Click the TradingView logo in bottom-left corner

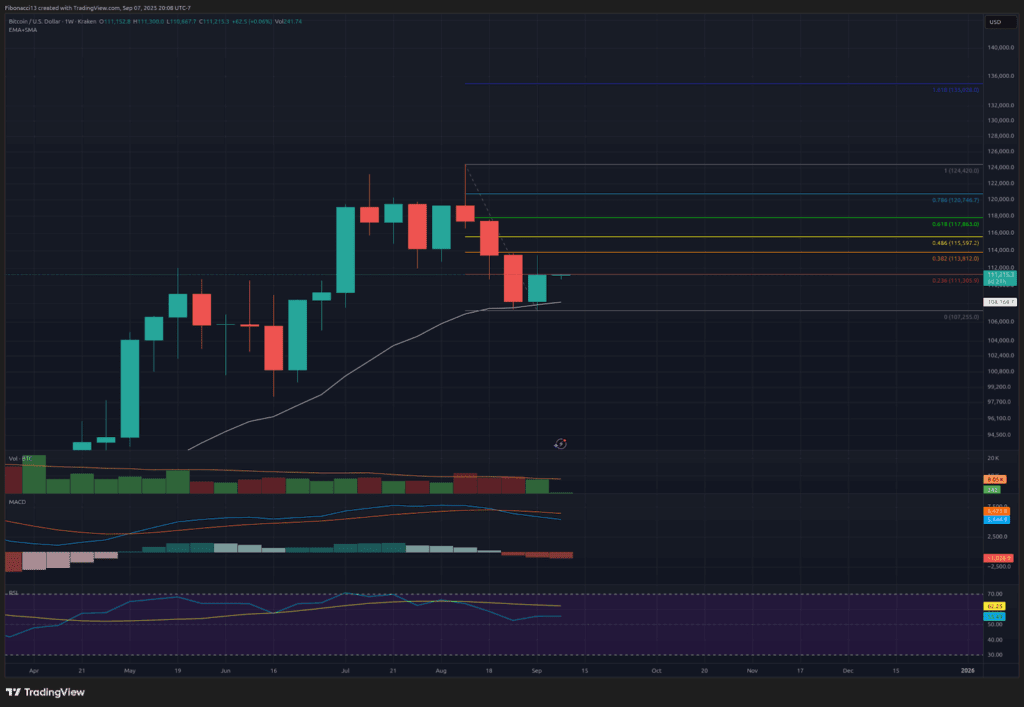coord(45,692)
